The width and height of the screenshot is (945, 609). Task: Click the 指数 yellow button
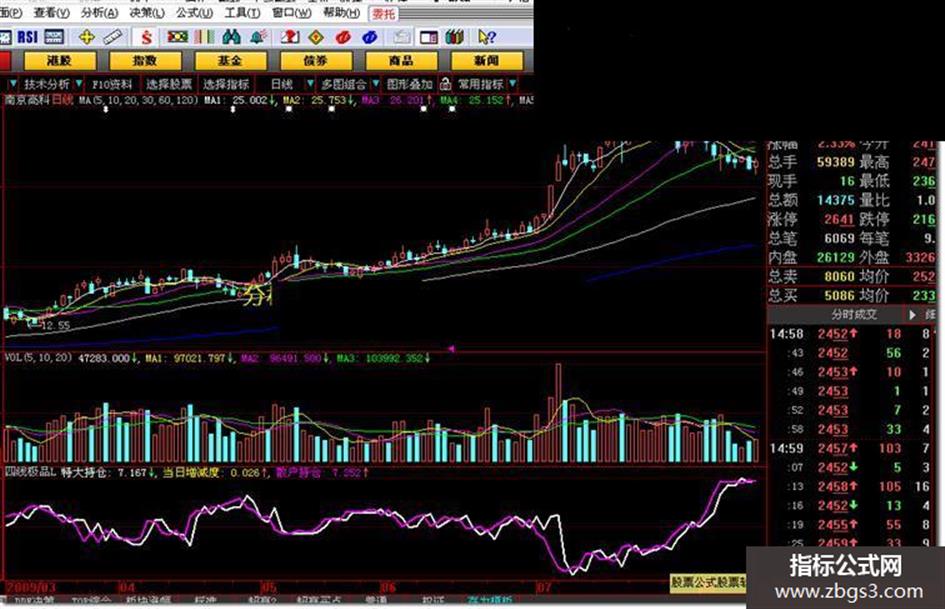145,61
